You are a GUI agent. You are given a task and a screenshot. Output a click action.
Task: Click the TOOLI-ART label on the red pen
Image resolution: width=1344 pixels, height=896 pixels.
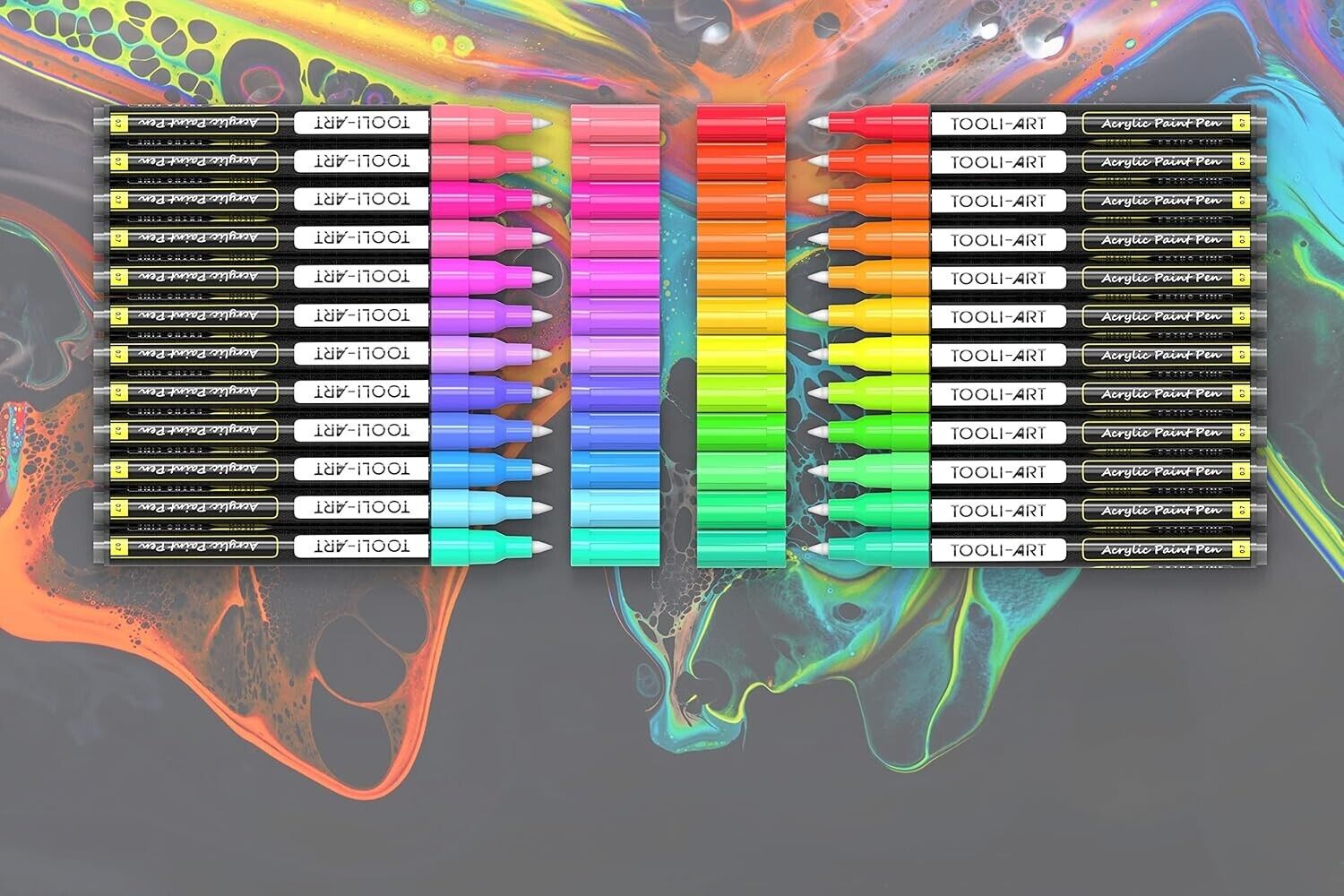tap(998, 124)
